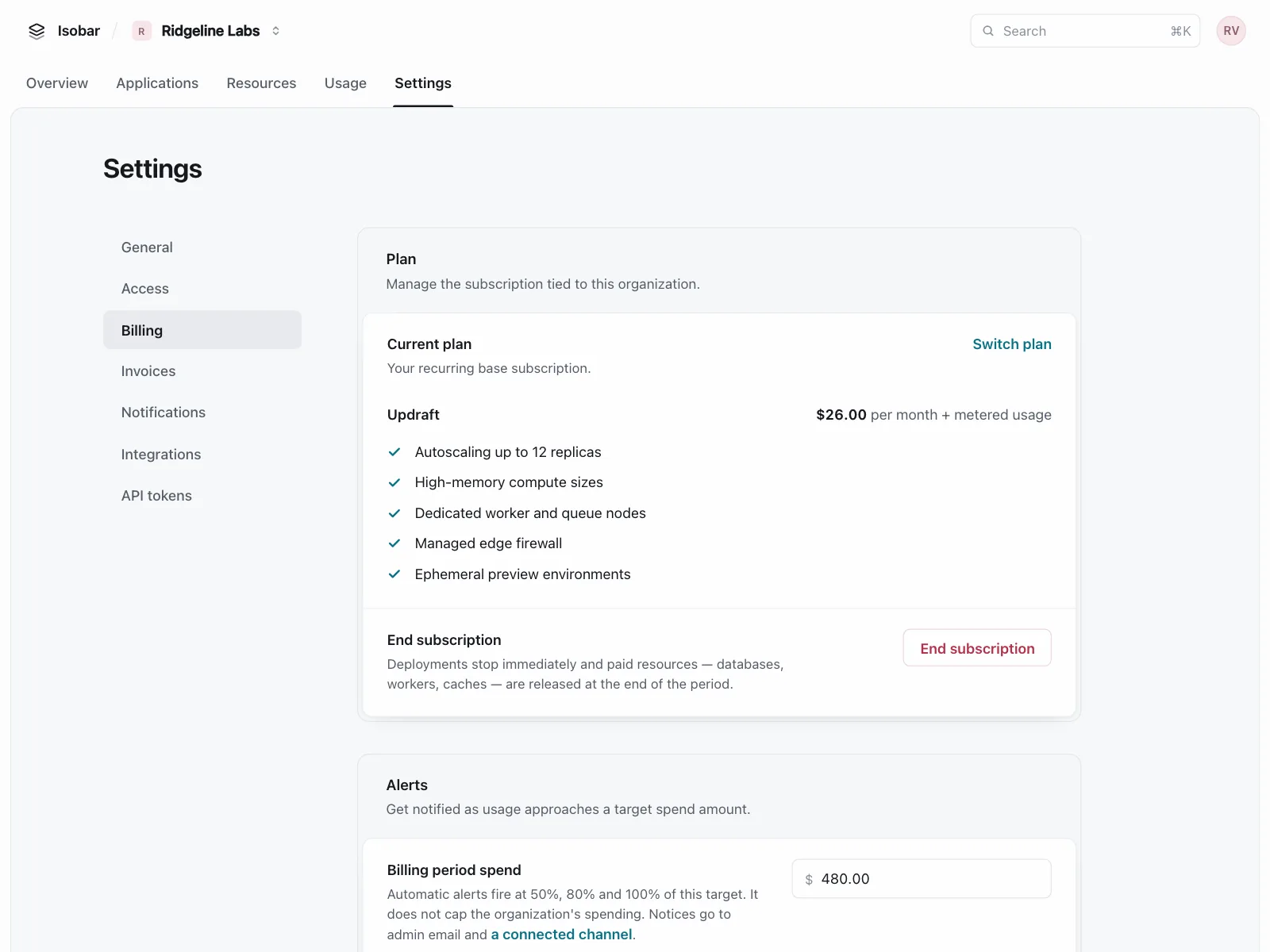Screen dimensions: 1270x952
Task: Open Integrations in the settings sidebar
Action: pyautogui.click(x=202, y=455)
